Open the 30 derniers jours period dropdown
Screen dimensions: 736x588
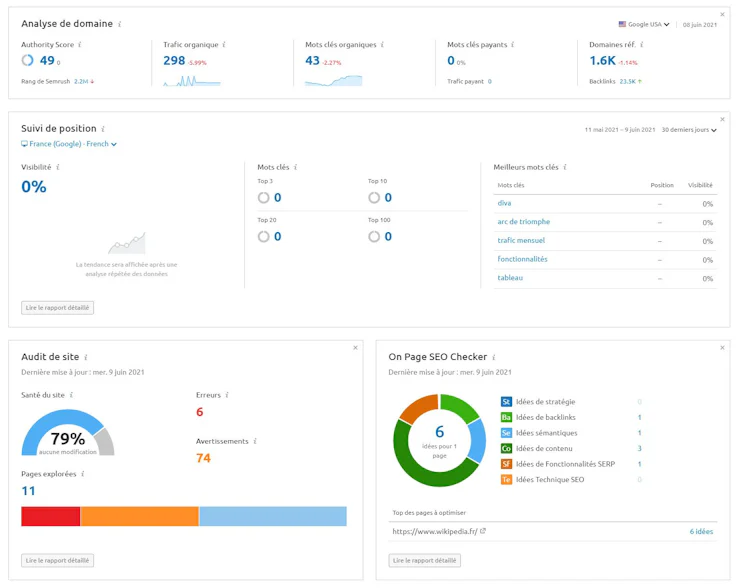pos(689,130)
